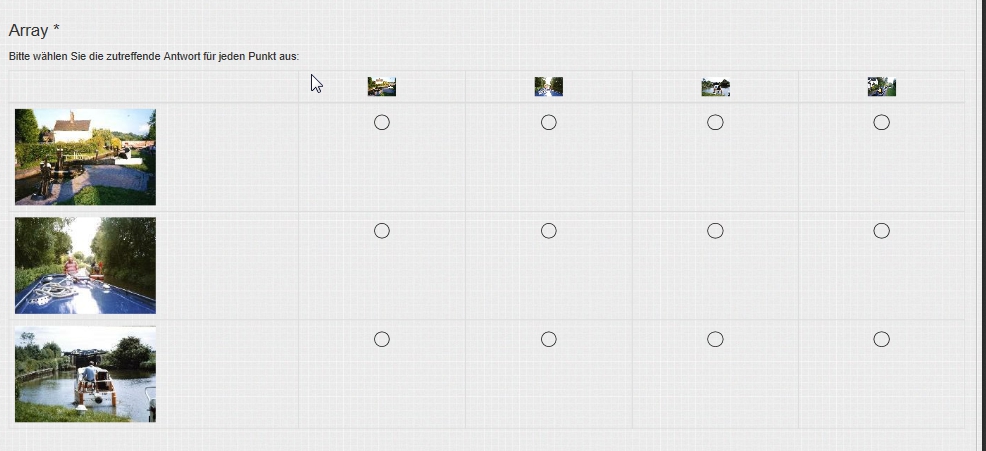Open the white canal boat row image

point(85,374)
